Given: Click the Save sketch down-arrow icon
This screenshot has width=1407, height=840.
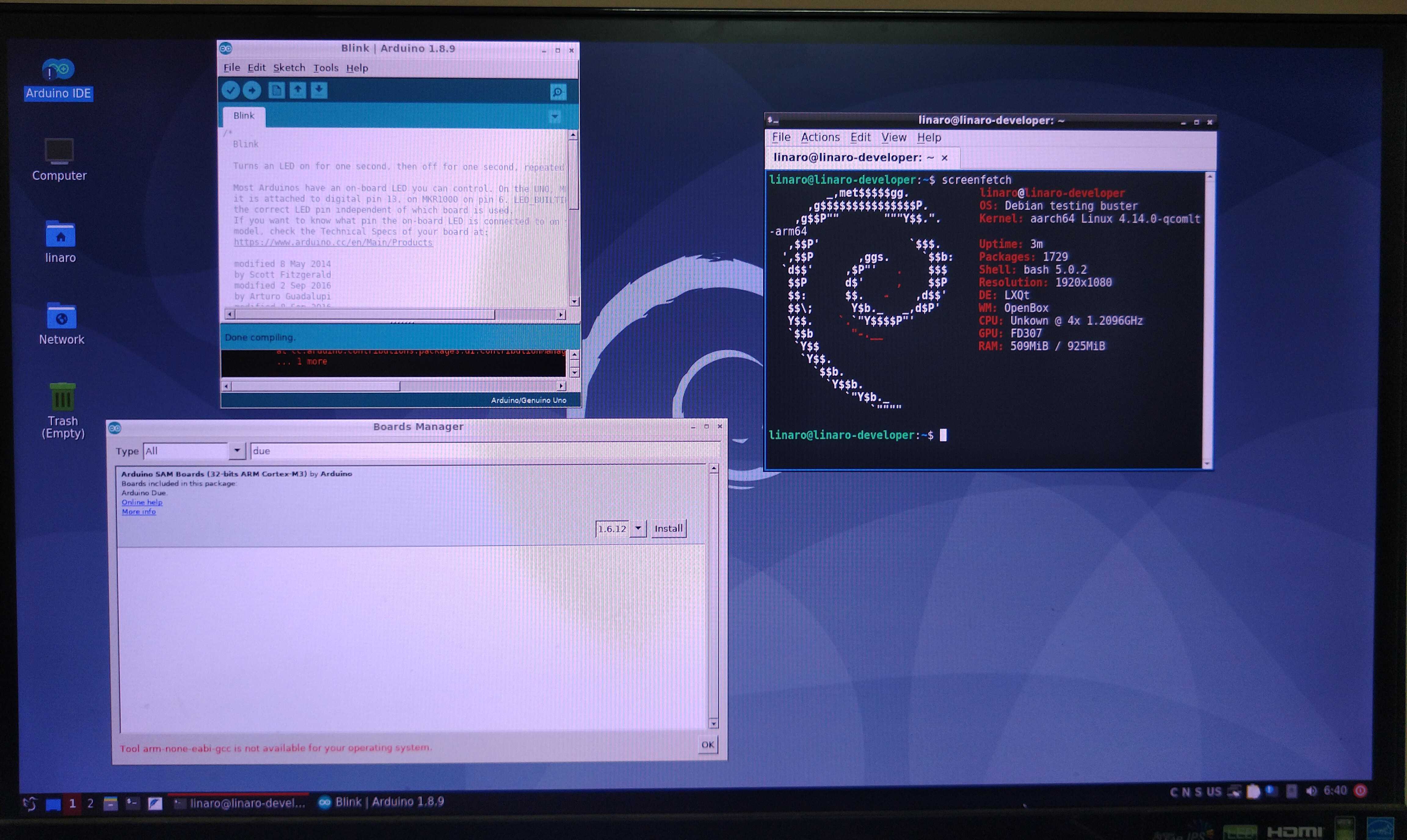Looking at the screenshot, I should coord(319,91).
